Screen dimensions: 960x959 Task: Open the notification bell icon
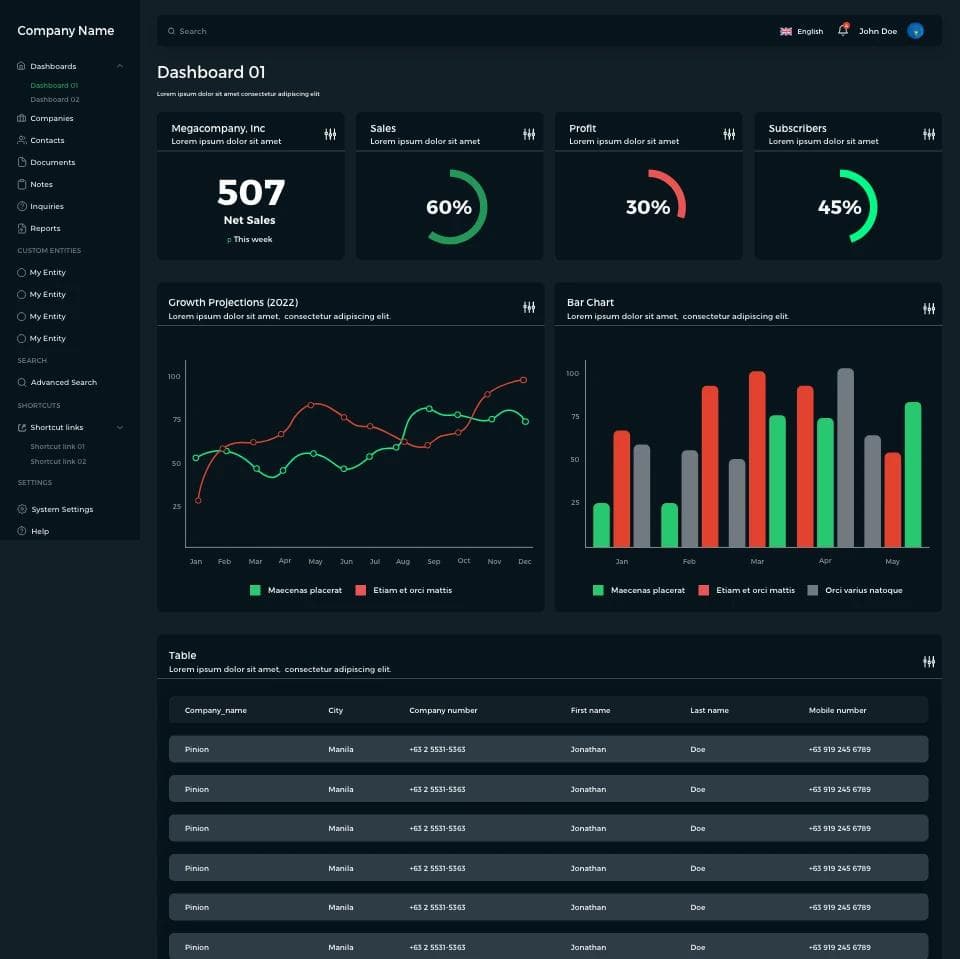coord(843,30)
